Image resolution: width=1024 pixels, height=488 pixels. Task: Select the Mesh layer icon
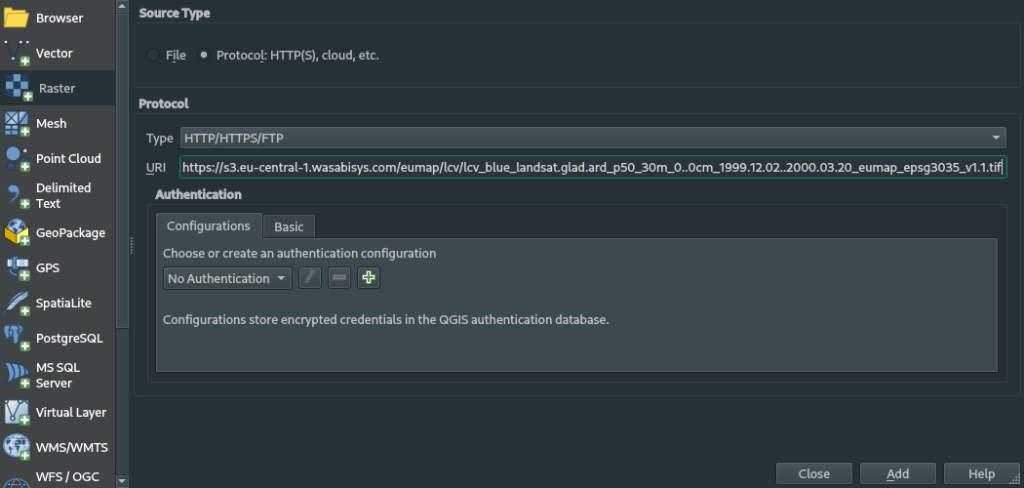coord(16,123)
